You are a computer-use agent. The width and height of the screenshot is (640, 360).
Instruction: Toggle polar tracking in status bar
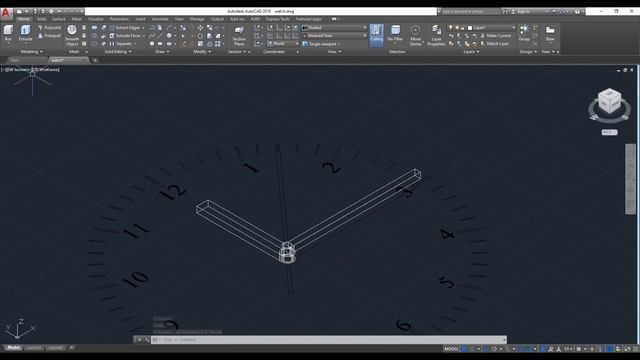click(x=494, y=349)
